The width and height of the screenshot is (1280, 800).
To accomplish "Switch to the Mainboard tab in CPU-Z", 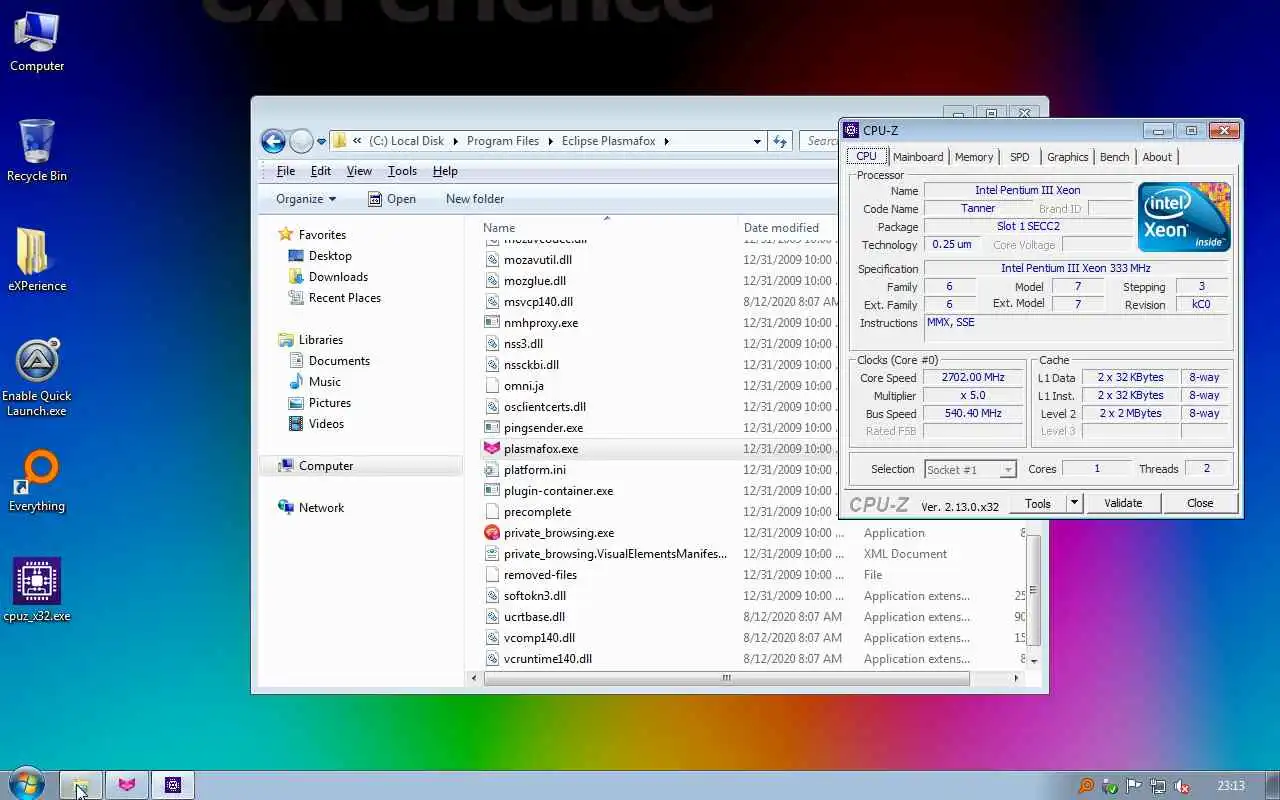I will coord(918,157).
